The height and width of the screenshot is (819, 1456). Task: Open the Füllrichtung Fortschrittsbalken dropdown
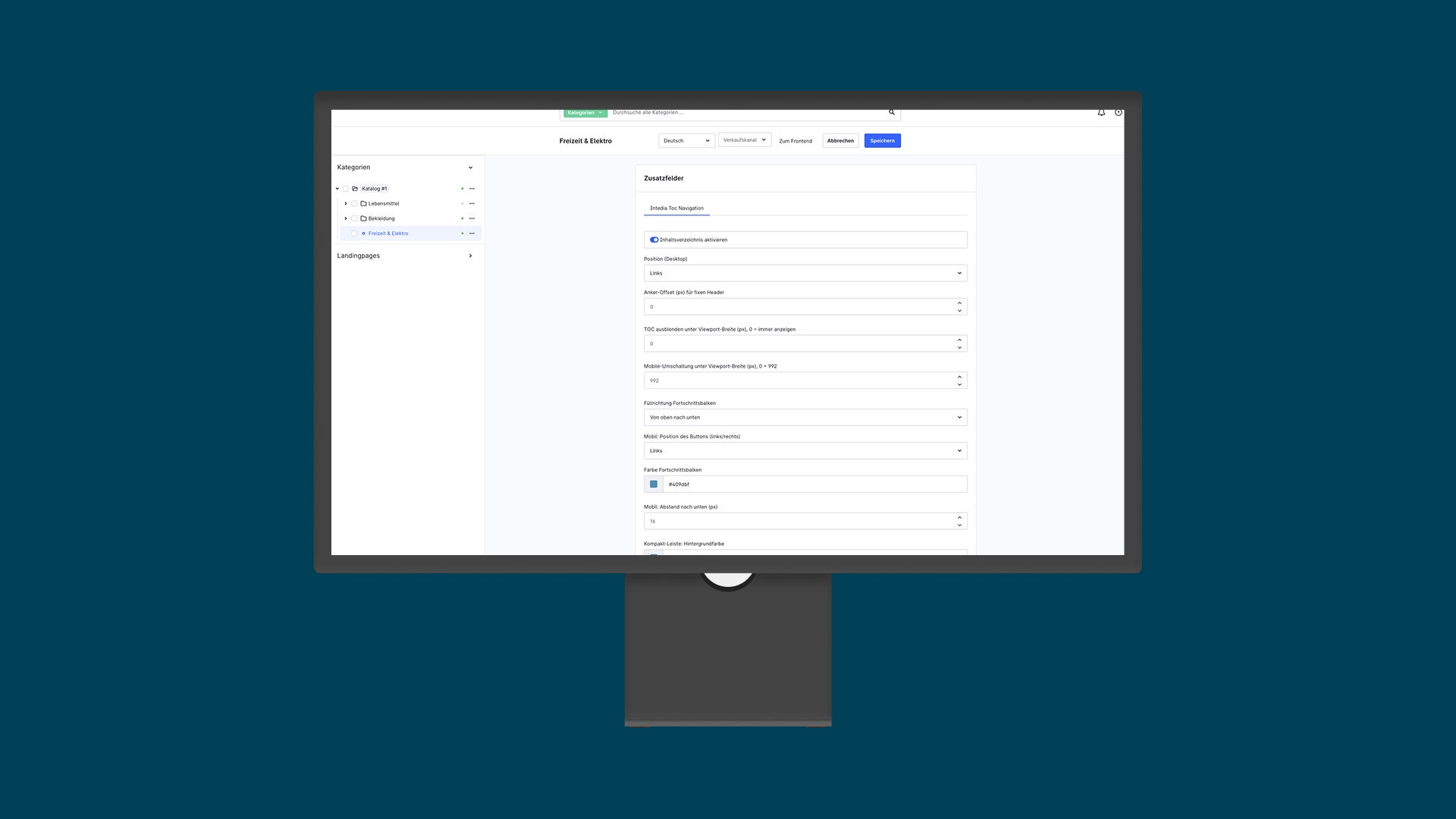point(805,417)
